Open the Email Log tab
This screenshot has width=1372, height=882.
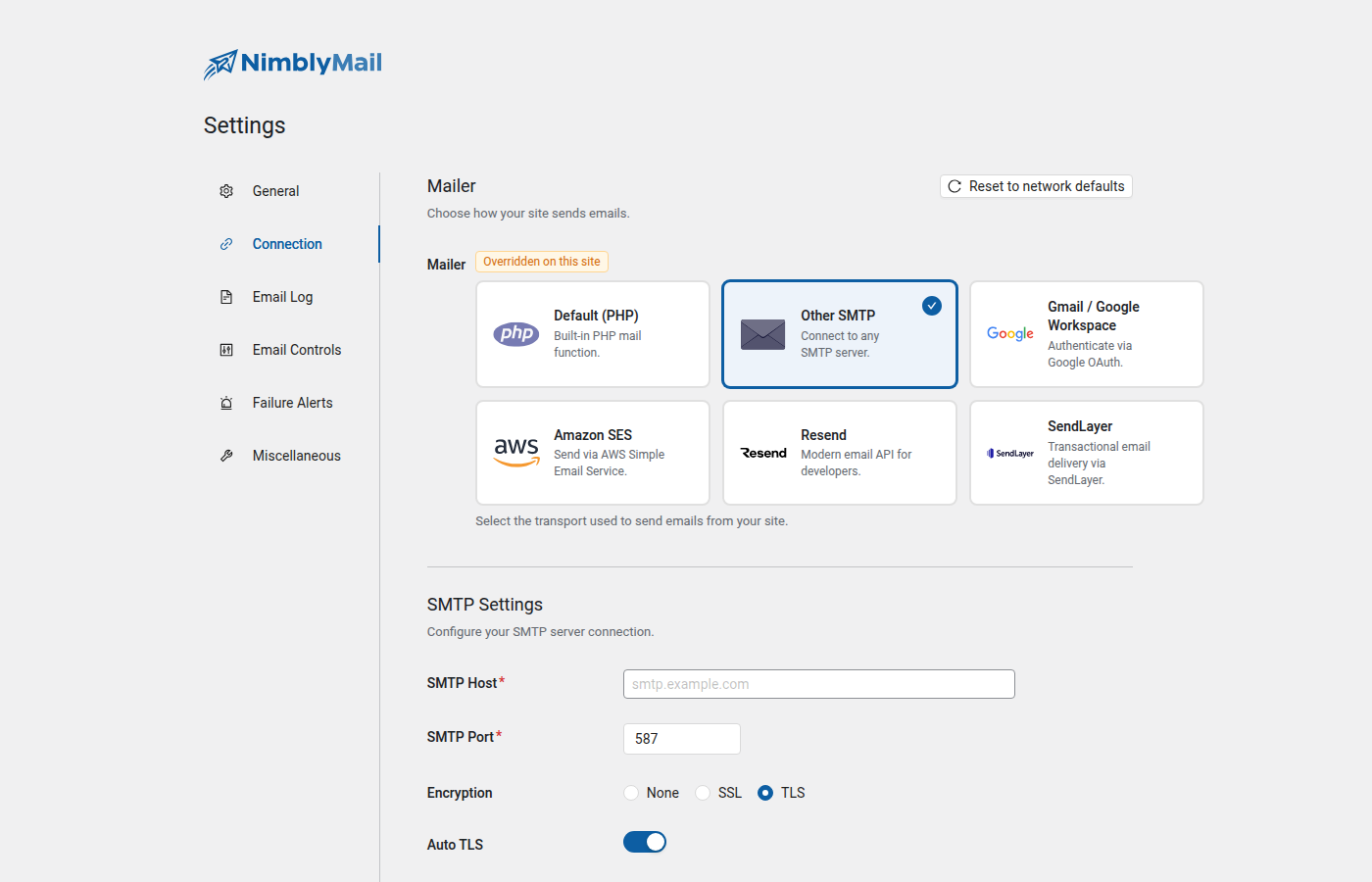291,297
